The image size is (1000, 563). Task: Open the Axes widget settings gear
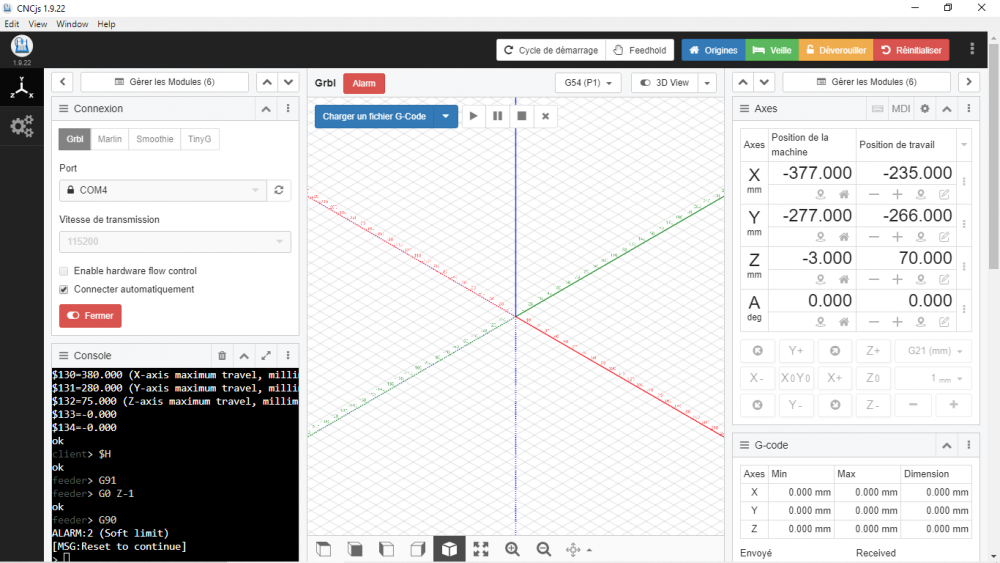[925, 109]
